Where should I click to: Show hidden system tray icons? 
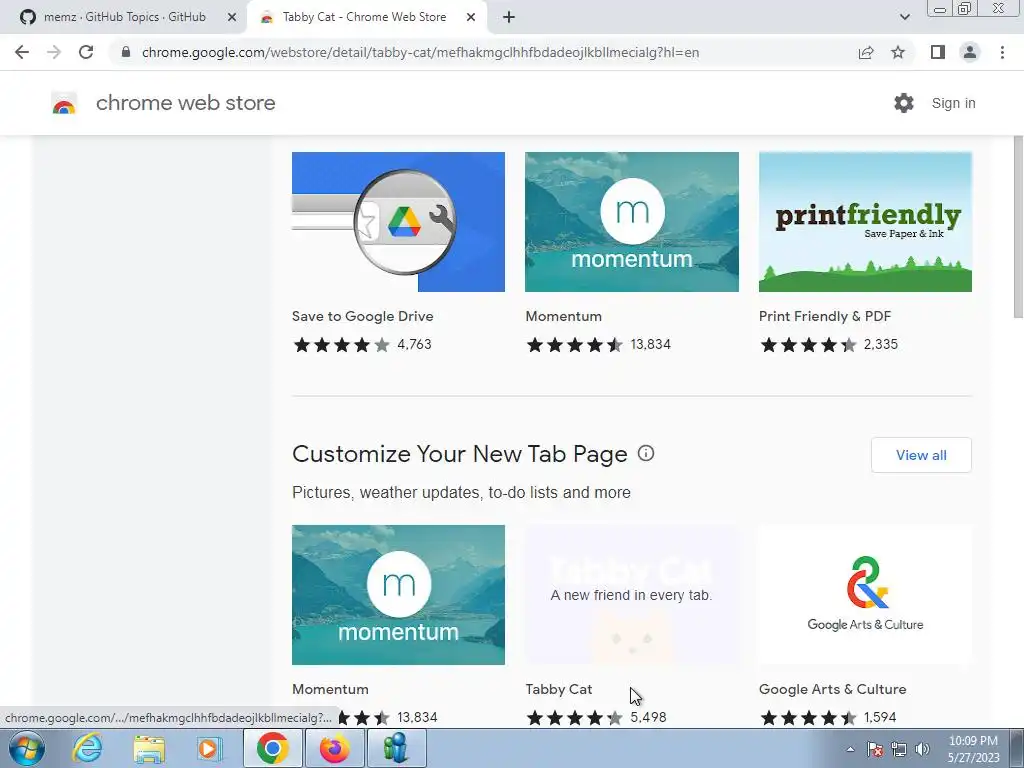850,749
